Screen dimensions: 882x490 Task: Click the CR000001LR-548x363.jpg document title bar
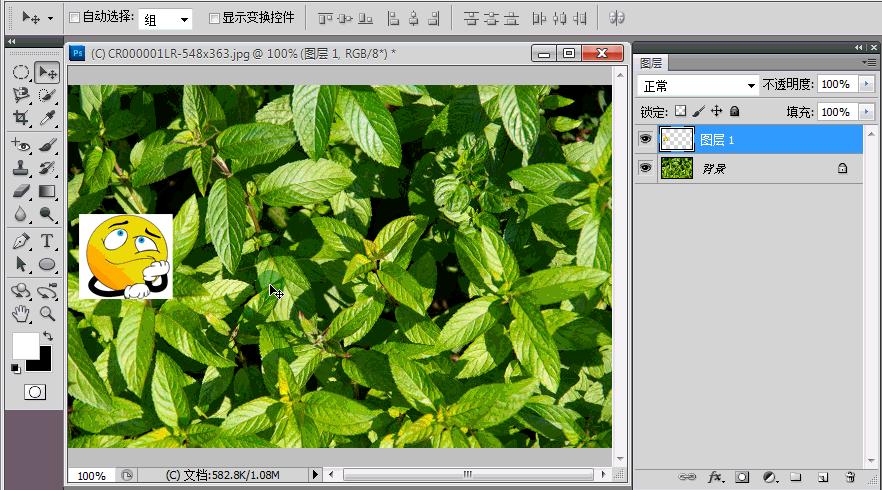click(300, 53)
